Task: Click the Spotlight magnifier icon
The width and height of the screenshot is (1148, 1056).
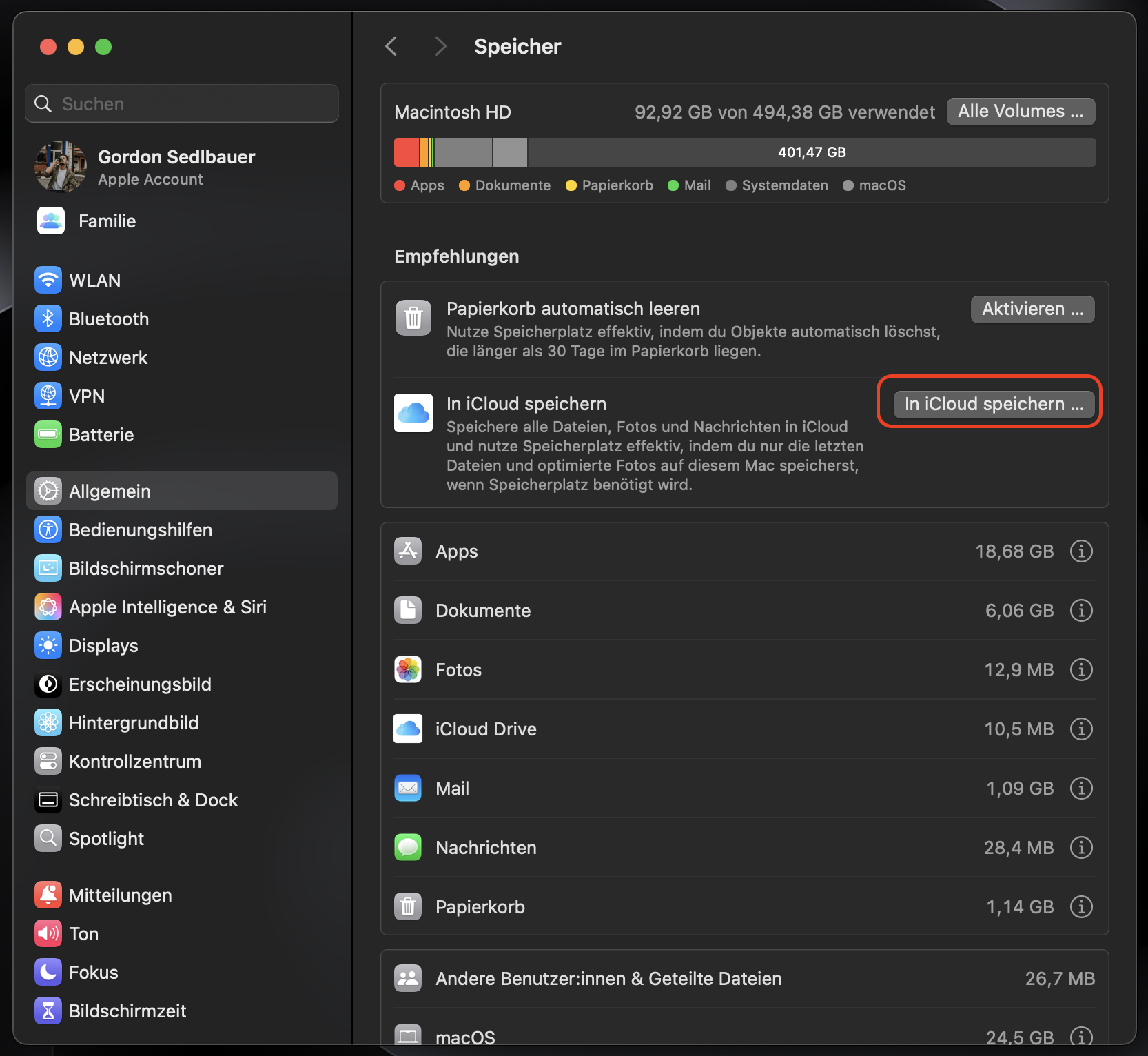Action: (48, 838)
